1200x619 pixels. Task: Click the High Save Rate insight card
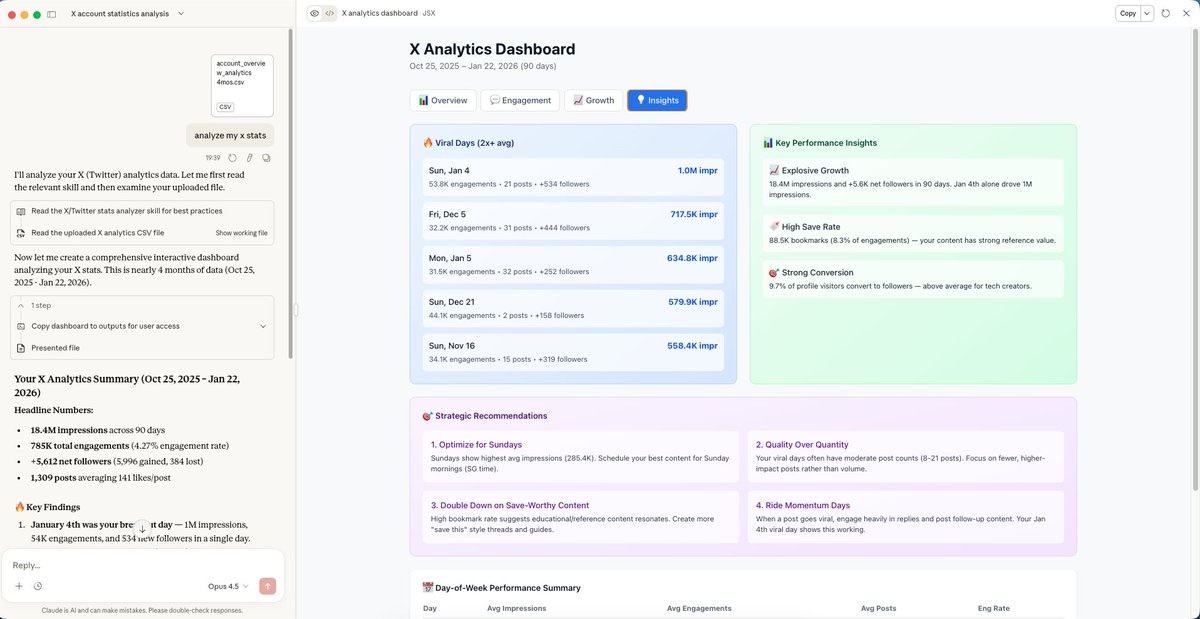913,234
